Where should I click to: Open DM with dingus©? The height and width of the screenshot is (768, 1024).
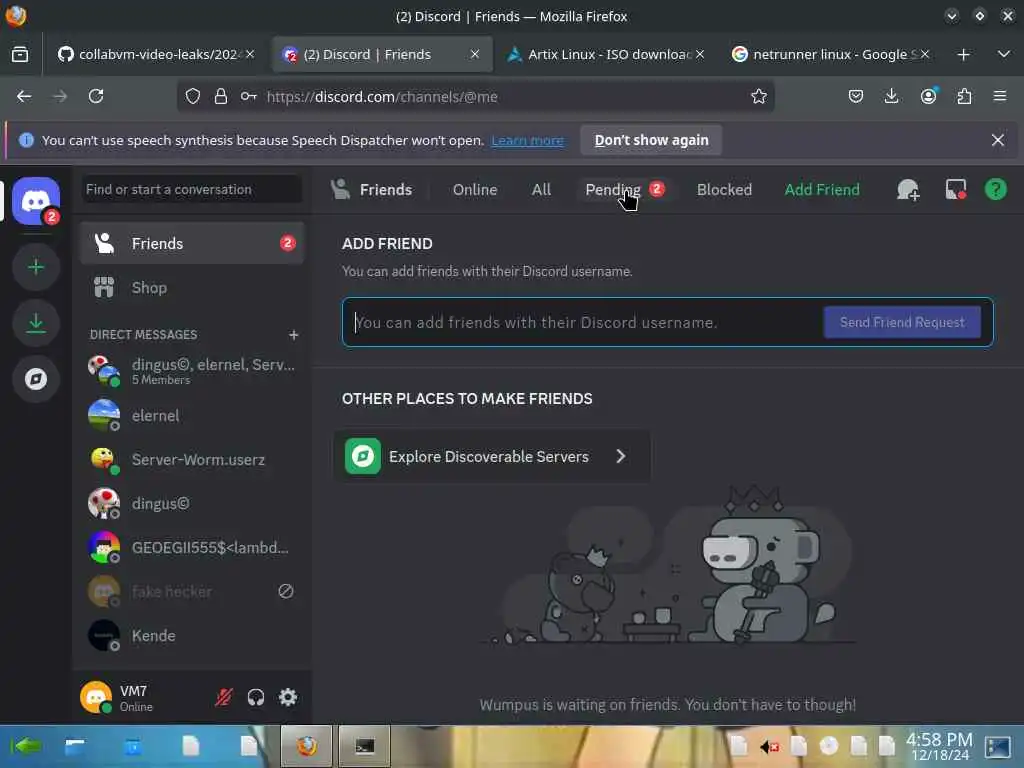(x=192, y=504)
